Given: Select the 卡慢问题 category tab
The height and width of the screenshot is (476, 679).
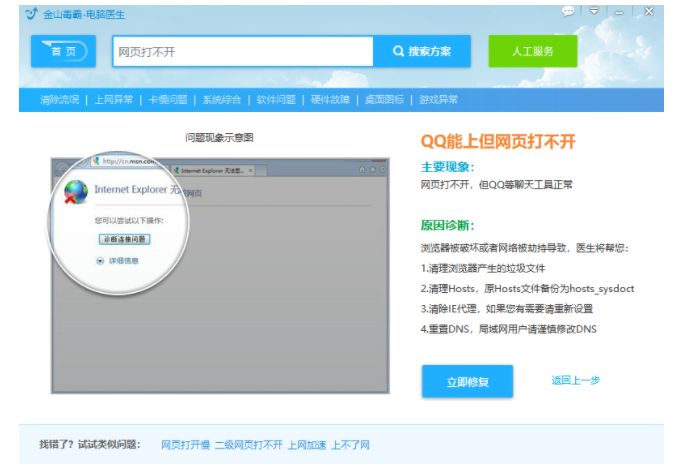Looking at the screenshot, I should [168, 100].
